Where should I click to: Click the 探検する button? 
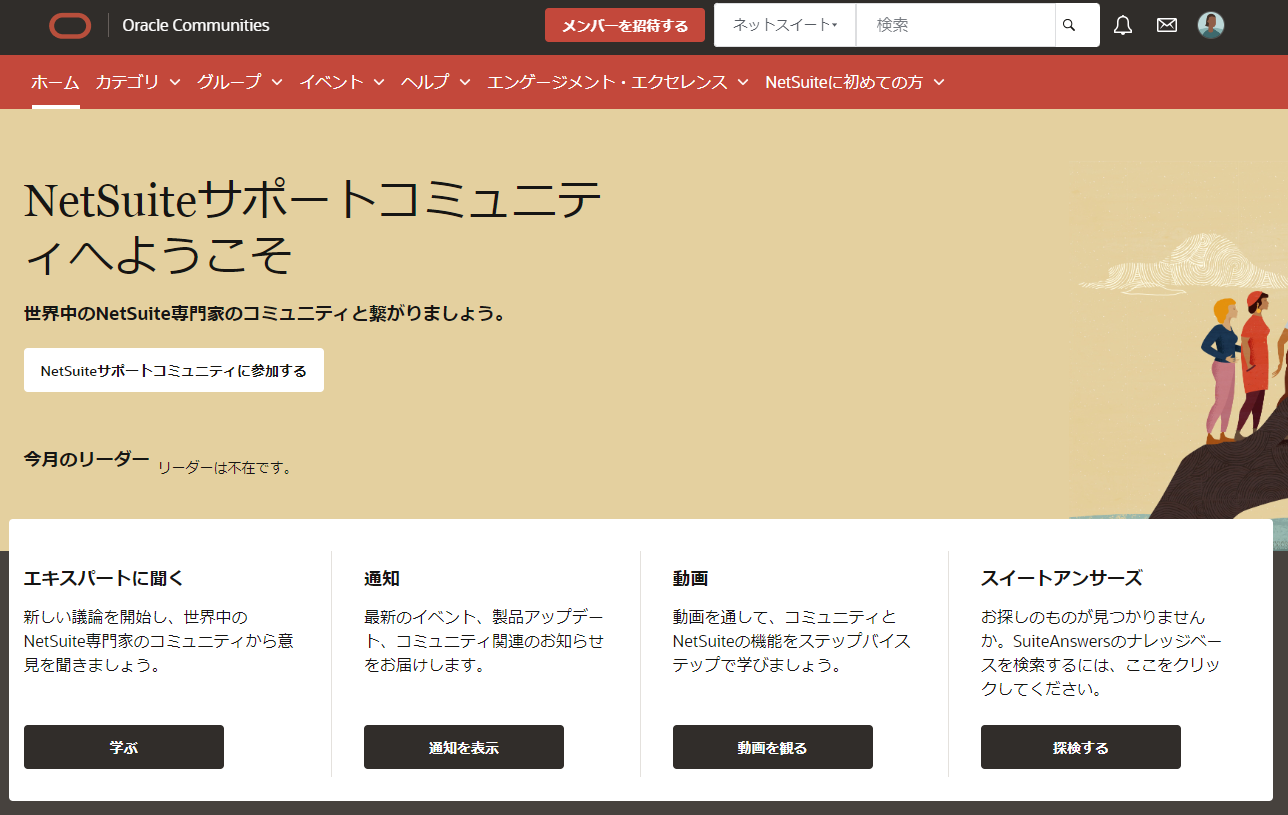1081,747
